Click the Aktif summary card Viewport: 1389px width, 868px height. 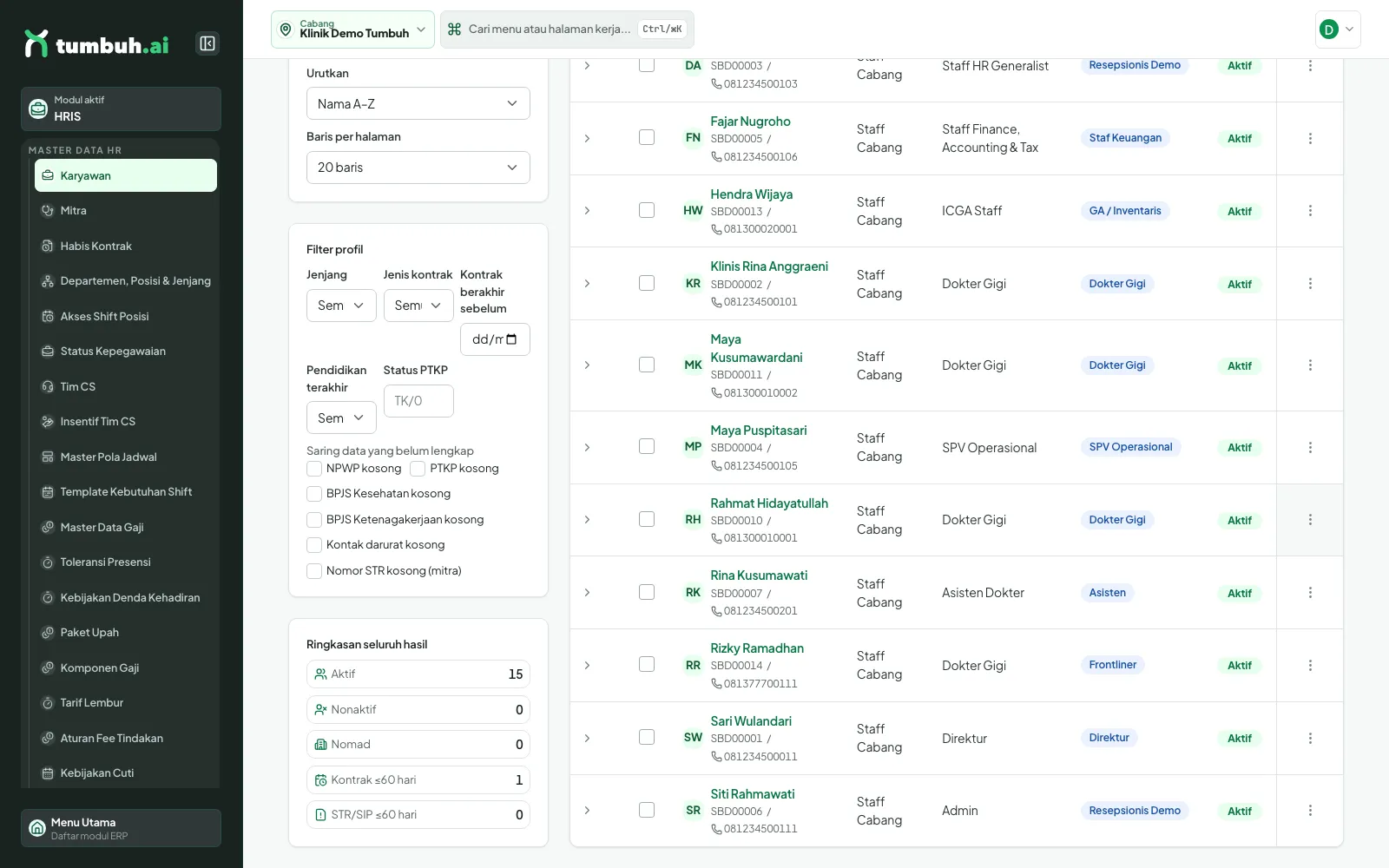[x=418, y=674]
